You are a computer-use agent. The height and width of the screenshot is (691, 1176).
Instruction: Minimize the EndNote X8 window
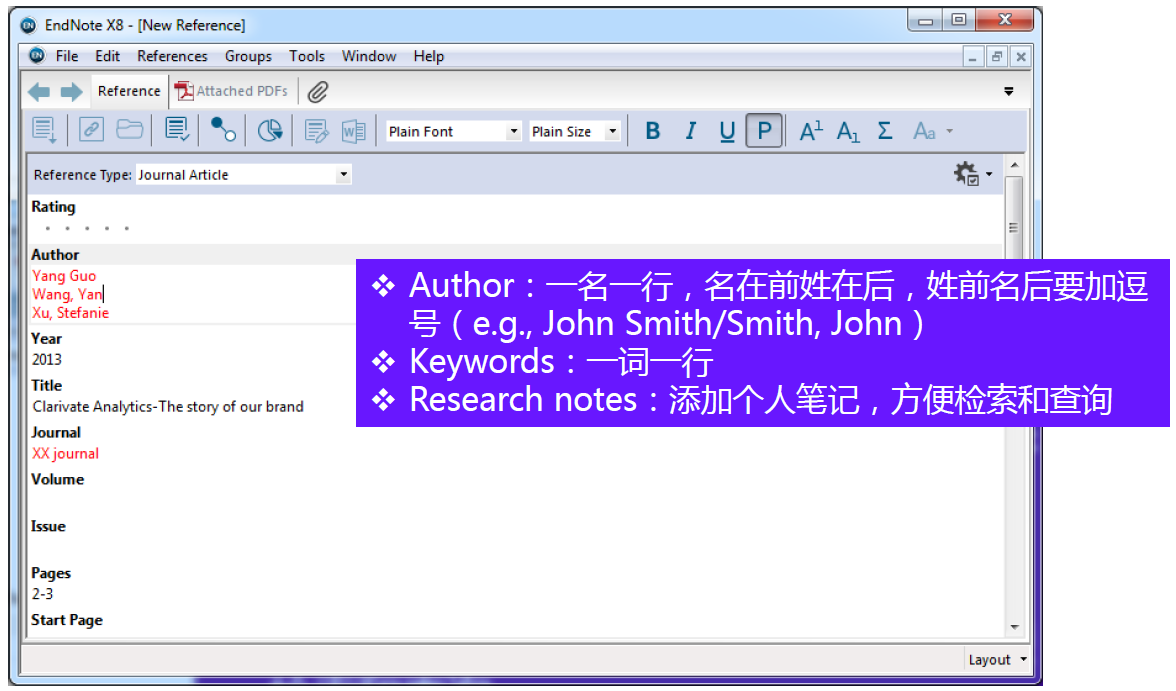click(x=926, y=20)
